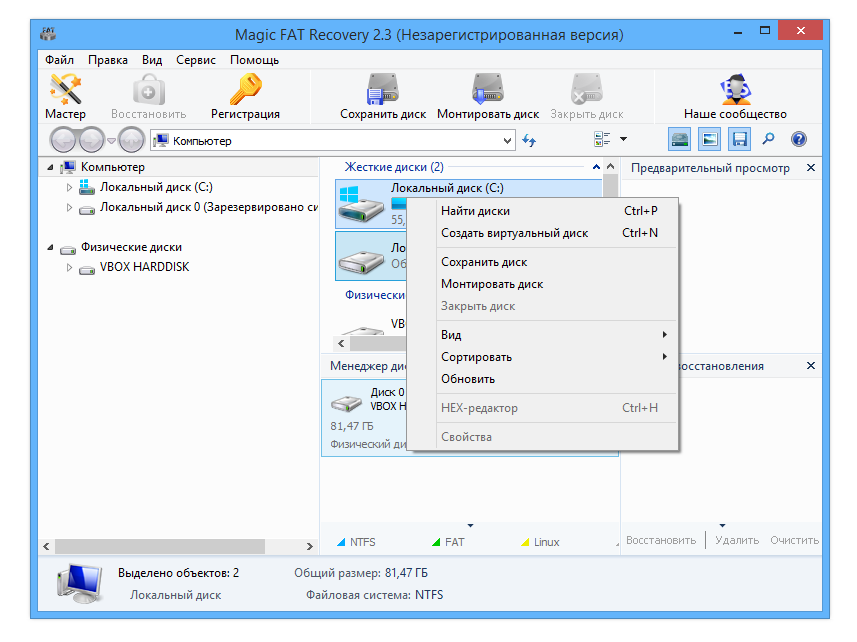Close the Предварительный просмотр panel
This screenshot has height=642, width=857.
[811, 168]
